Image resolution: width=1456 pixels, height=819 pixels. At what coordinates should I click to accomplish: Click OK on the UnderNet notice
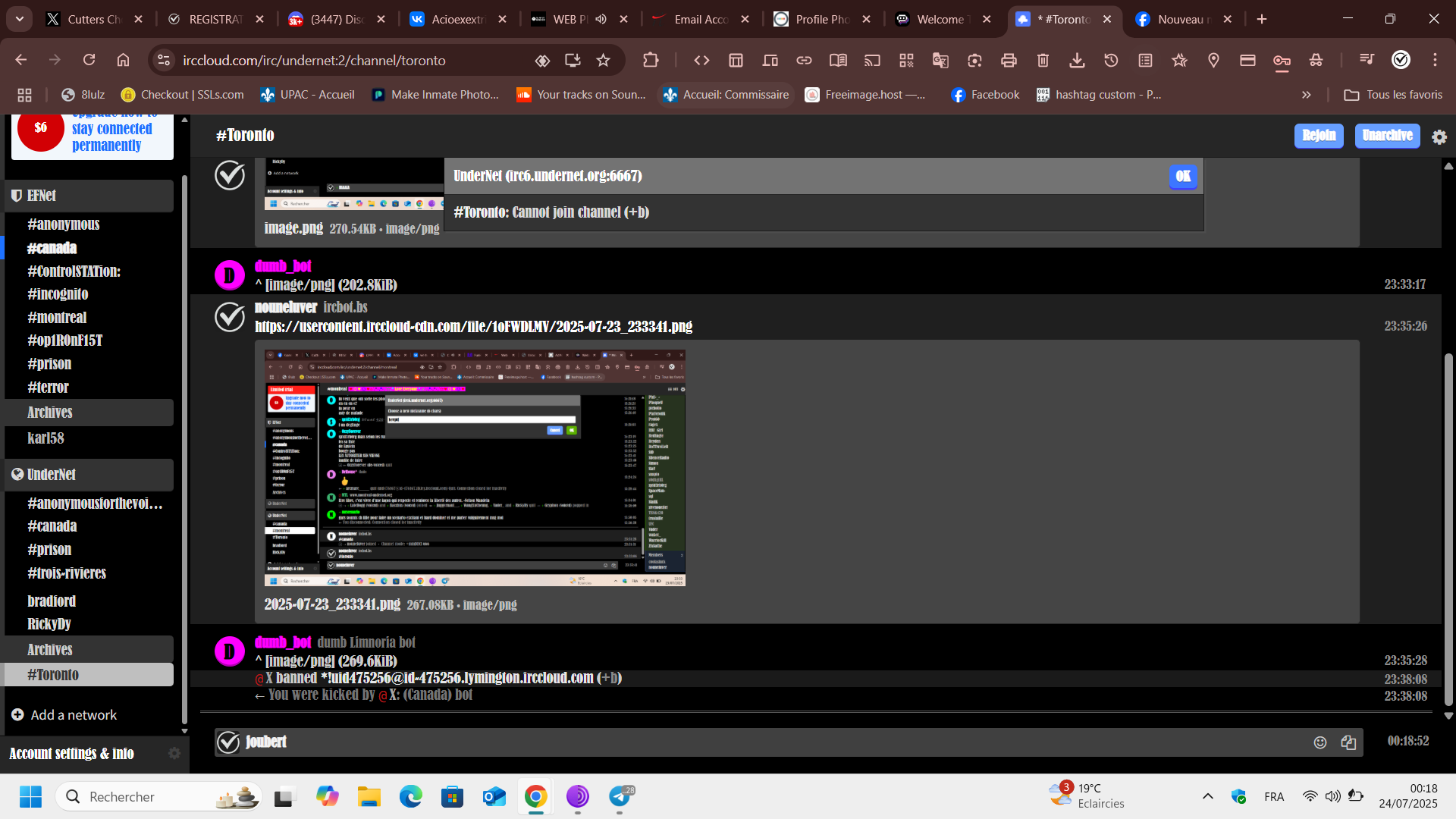pos(1182,176)
